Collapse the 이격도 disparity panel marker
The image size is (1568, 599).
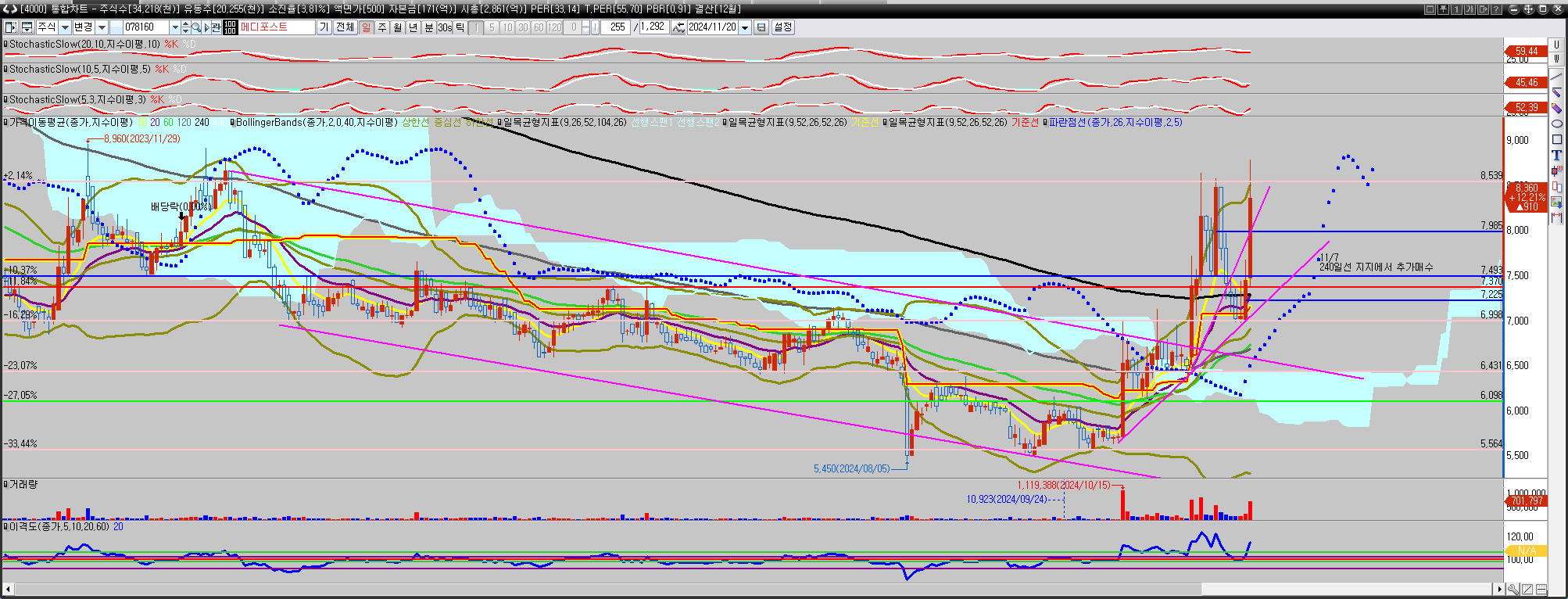coord(5,527)
